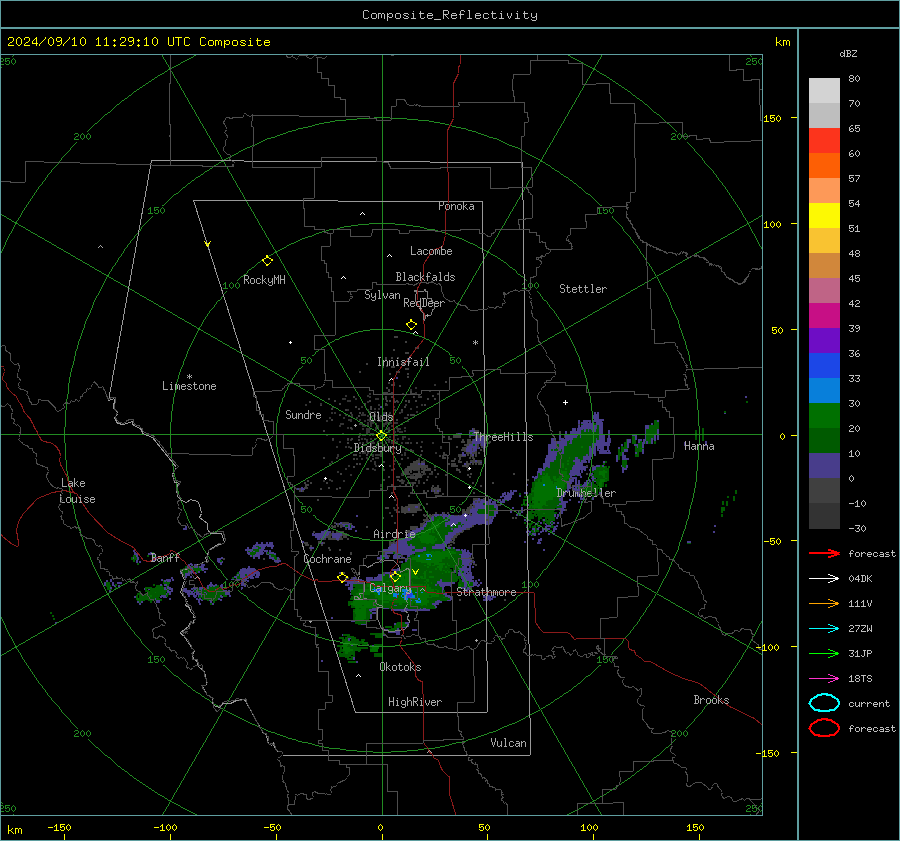Click the Cochrane city label

(327, 559)
